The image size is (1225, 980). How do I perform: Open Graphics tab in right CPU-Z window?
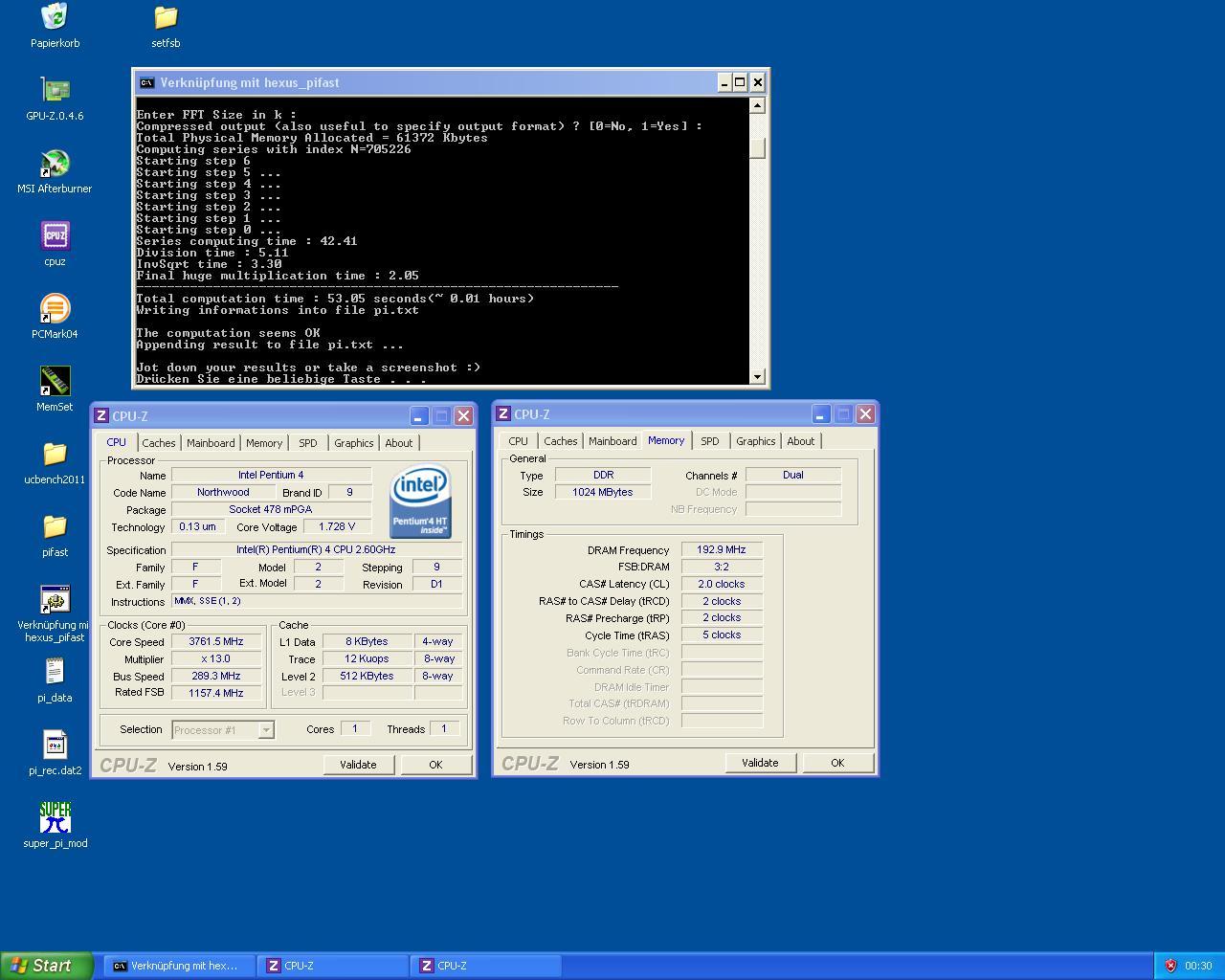[x=756, y=441]
